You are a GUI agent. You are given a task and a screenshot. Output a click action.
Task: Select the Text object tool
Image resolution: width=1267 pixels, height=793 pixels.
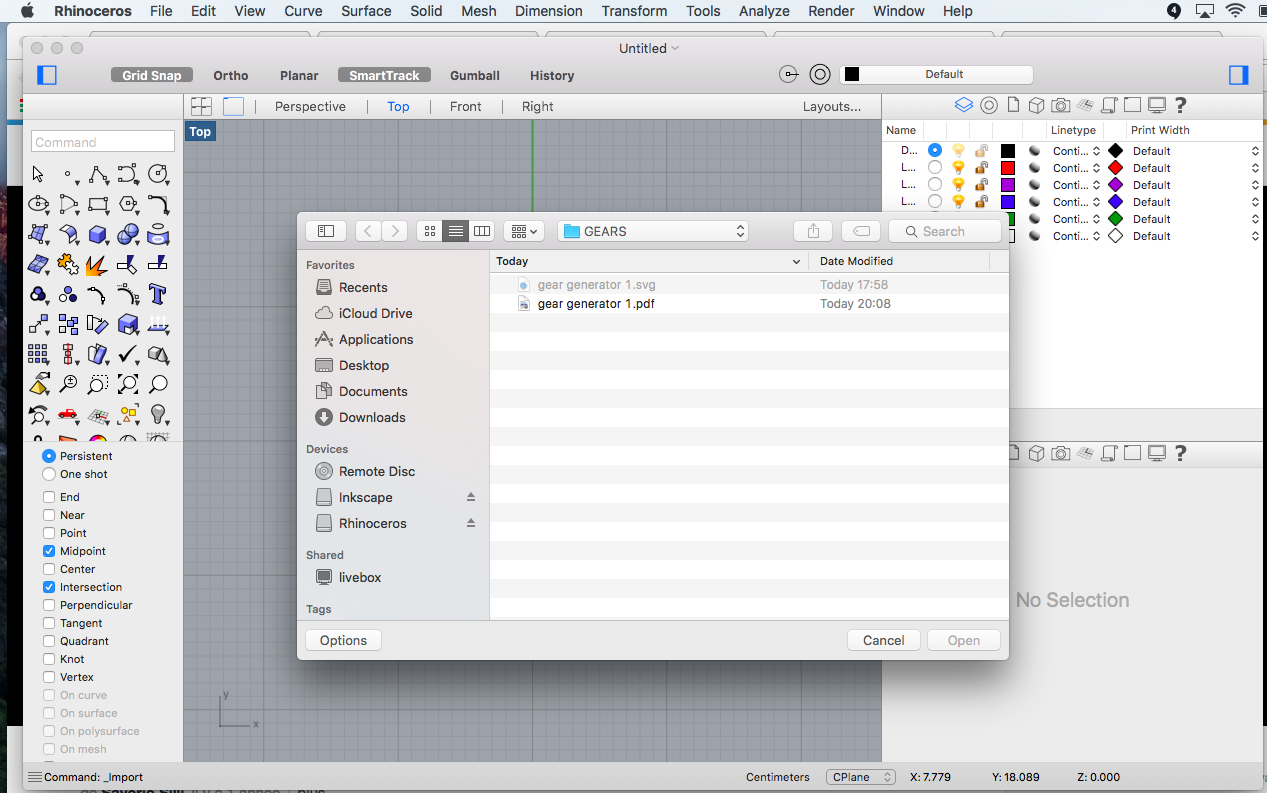158,295
